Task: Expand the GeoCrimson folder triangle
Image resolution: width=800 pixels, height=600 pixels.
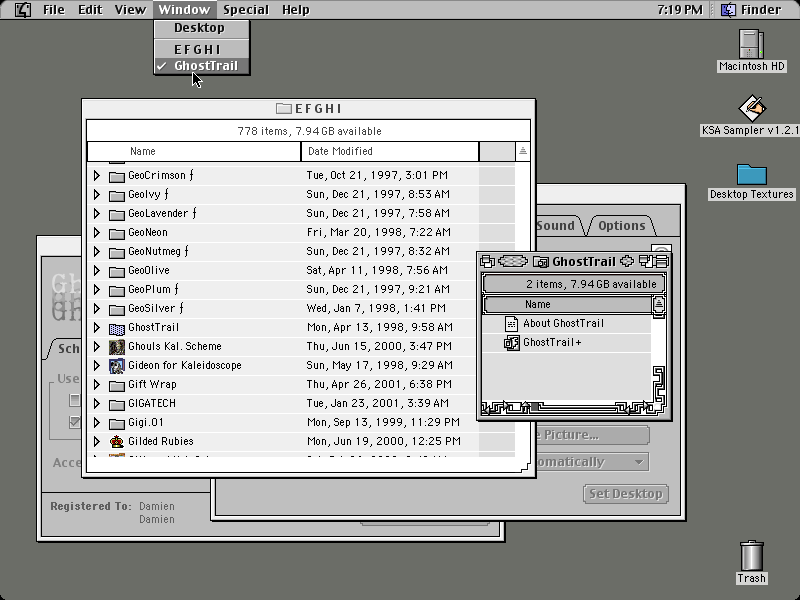Action: (96, 176)
